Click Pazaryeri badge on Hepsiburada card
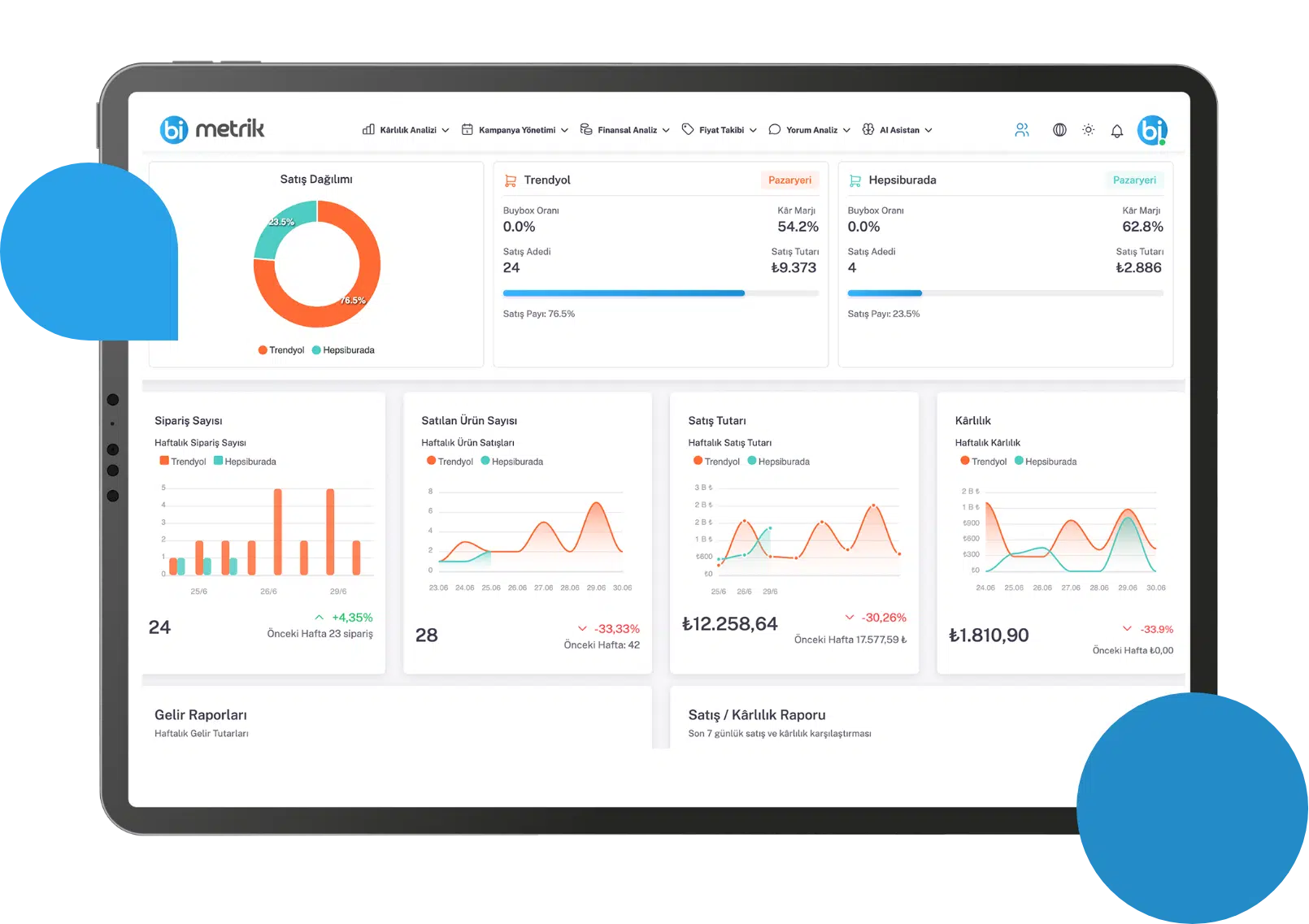The height and width of the screenshot is (924, 1309). [1134, 180]
